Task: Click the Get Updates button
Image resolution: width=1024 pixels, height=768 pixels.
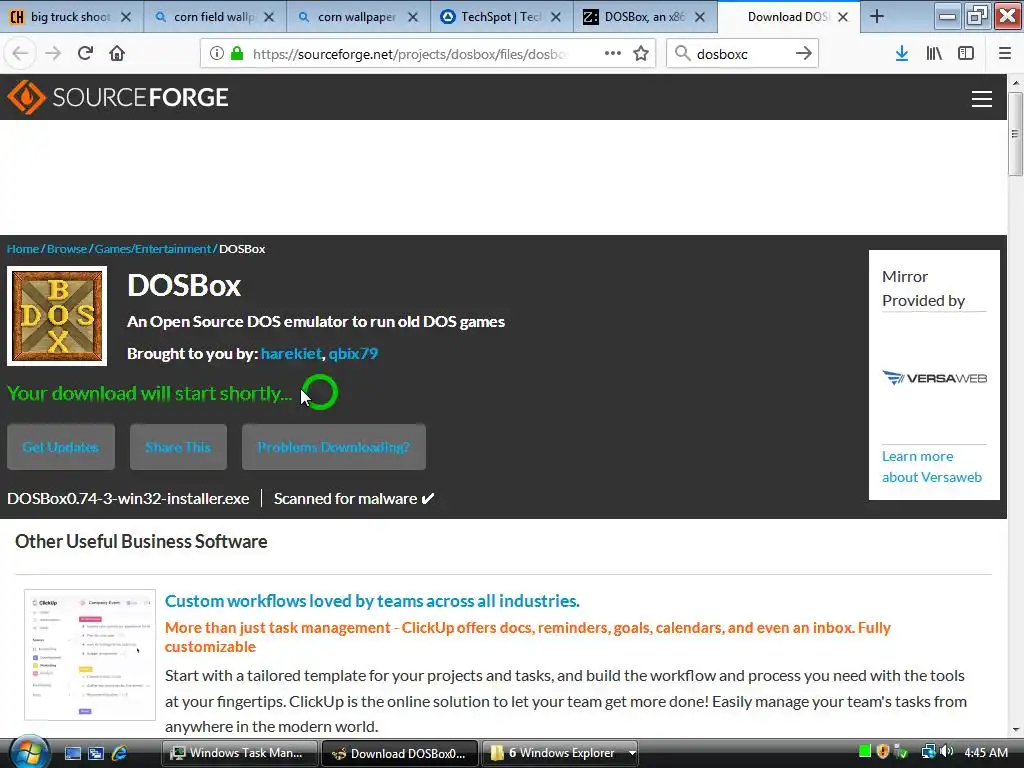Action: pos(61,447)
